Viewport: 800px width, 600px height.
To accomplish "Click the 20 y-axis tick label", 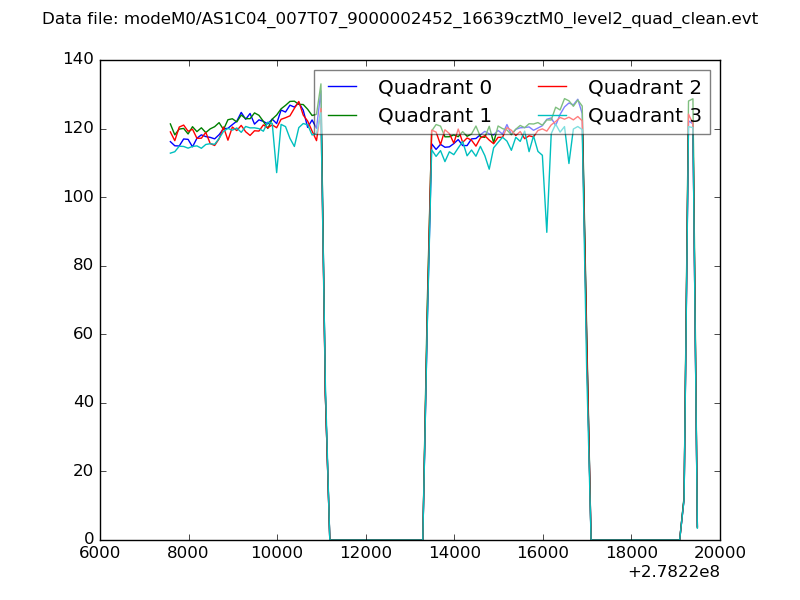I will (83, 471).
